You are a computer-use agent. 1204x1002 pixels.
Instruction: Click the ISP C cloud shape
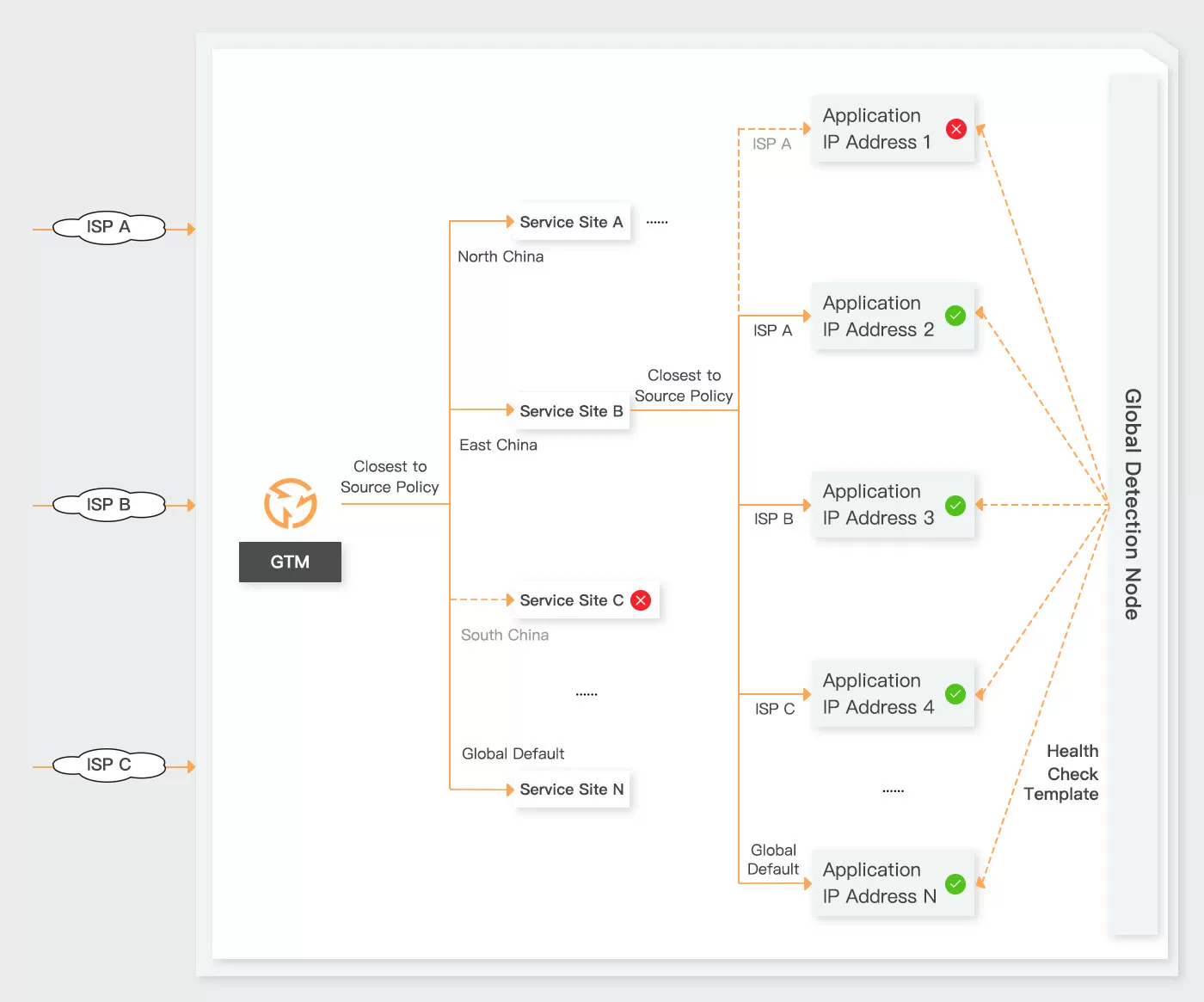tap(108, 765)
